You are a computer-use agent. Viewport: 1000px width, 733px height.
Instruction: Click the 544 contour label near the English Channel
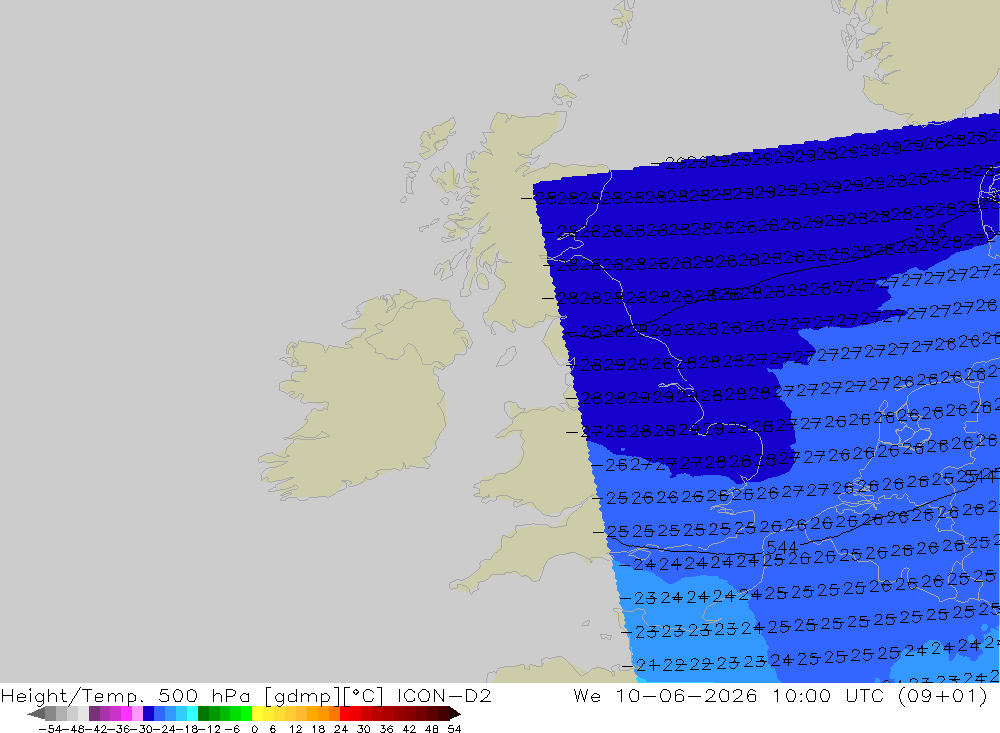point(781,547)
